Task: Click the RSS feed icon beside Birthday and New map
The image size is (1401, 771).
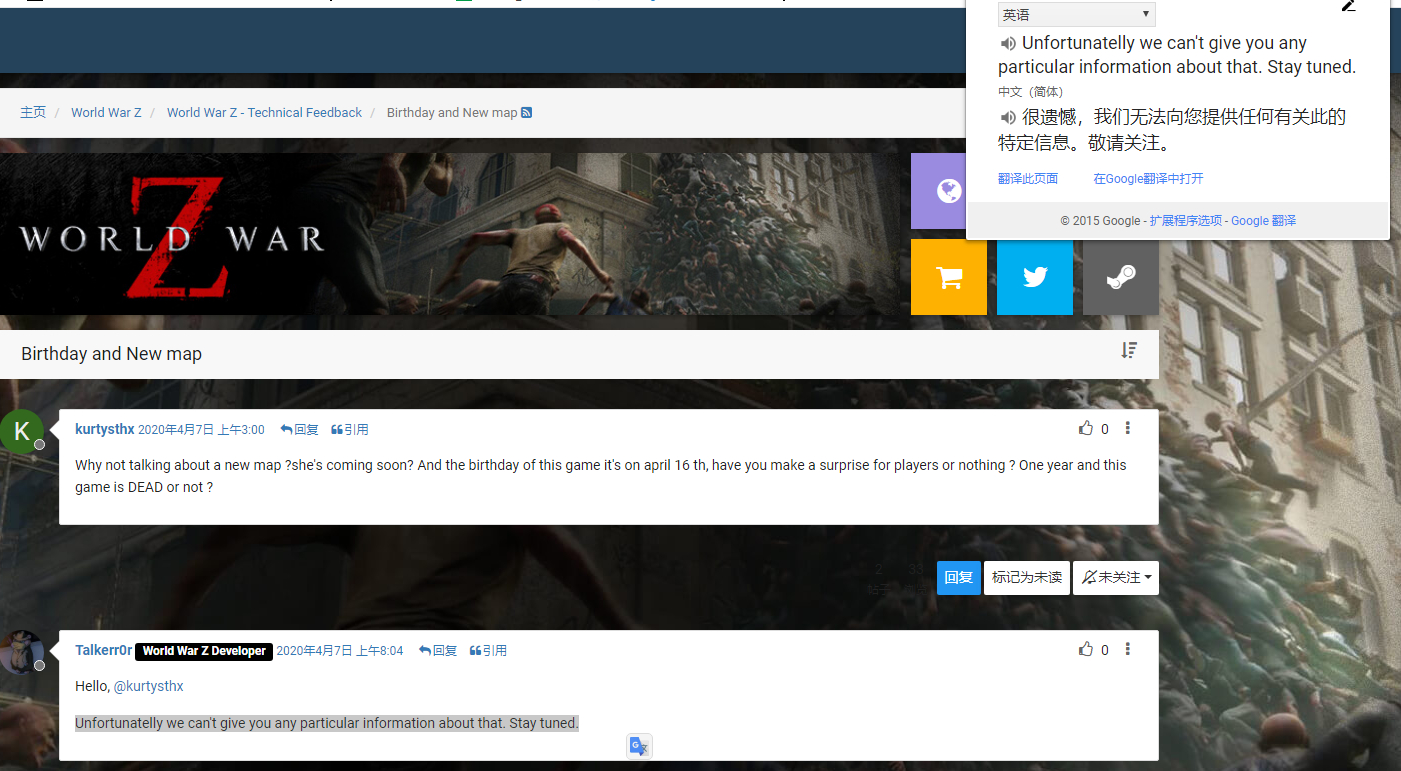Action: pyautogui.click(x=527, y=113)
